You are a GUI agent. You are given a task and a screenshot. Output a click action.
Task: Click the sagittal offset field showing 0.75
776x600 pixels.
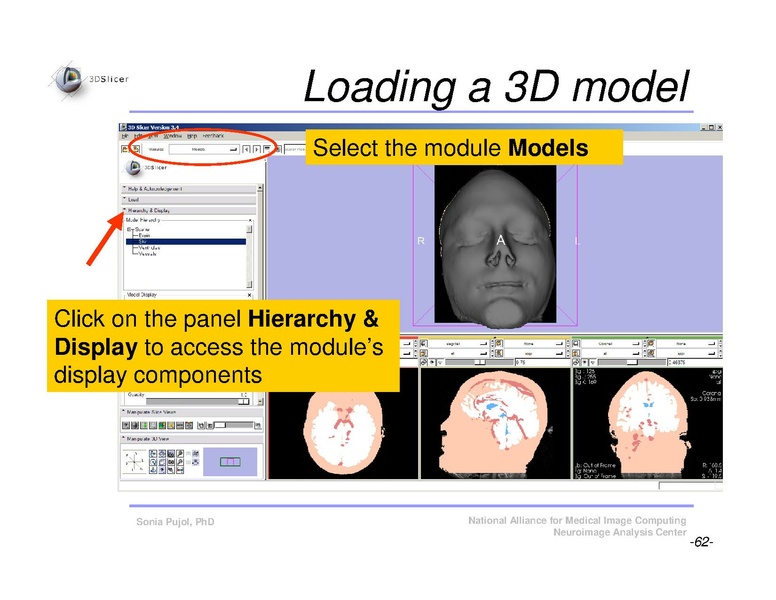(x=542, y=362)
